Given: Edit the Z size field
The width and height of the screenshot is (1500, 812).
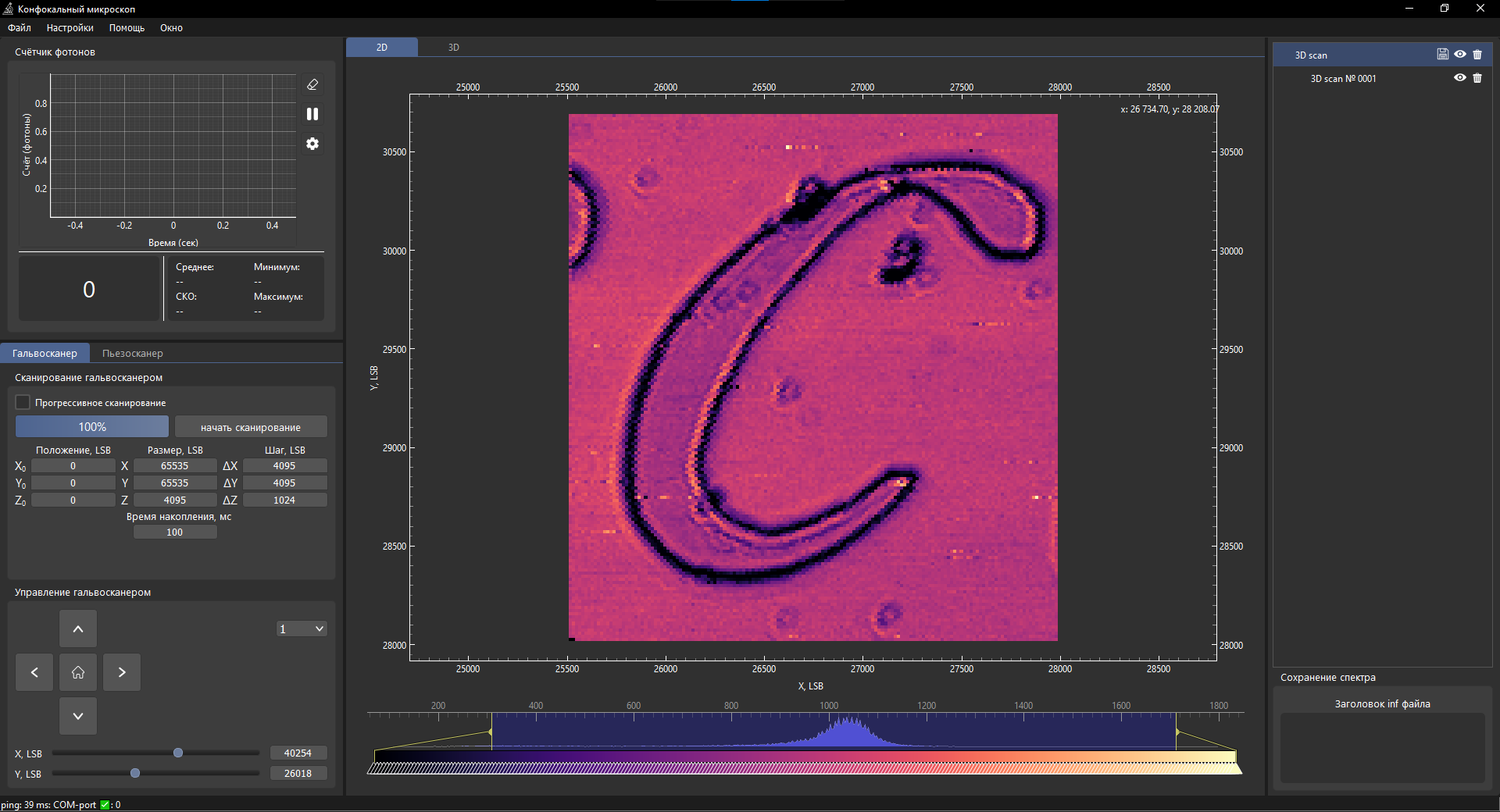Looking at the screenshot, I should pyautogui.click(x=175, y=500).
